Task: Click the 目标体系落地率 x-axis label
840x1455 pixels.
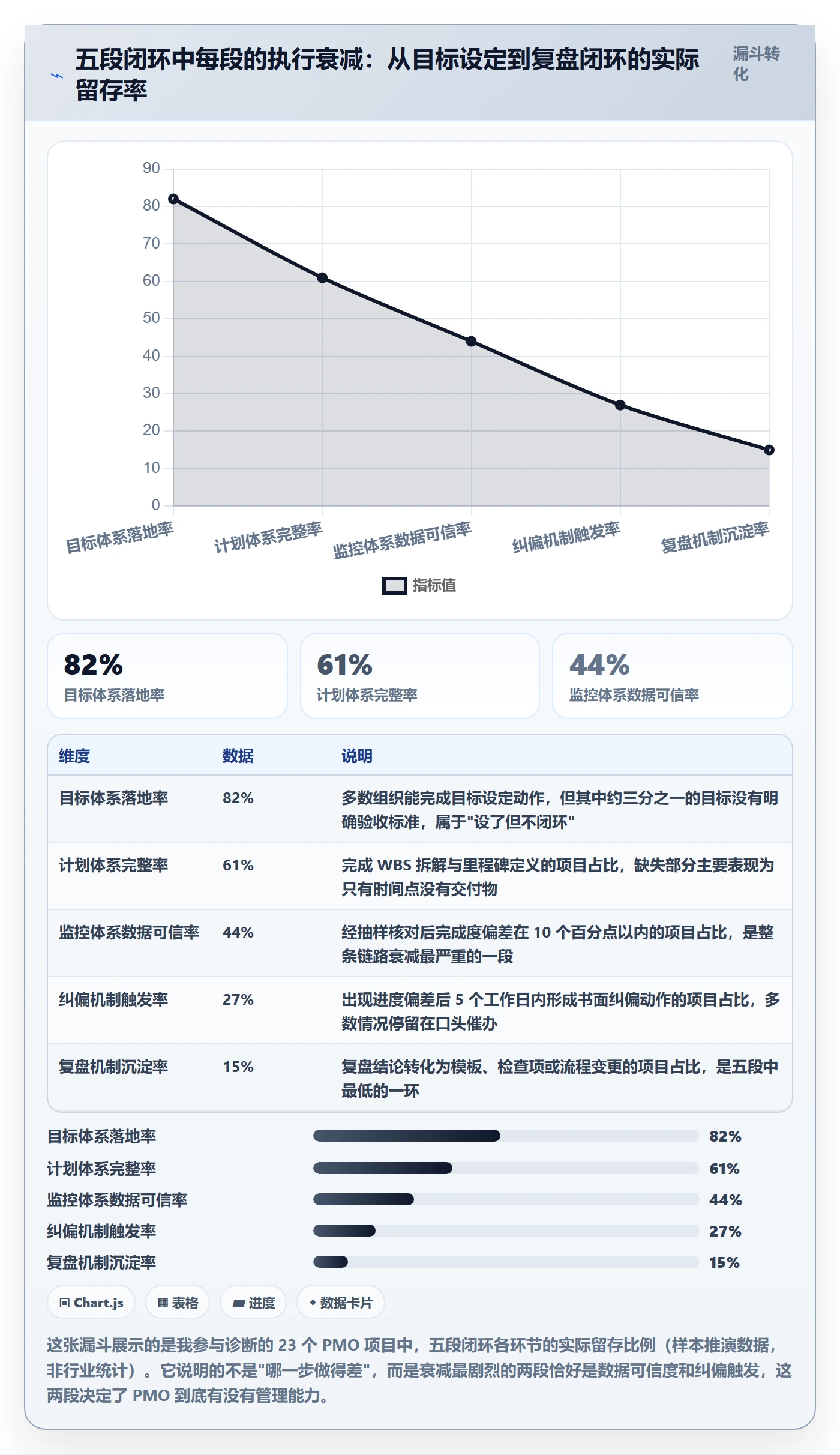Action: point(119,537)
